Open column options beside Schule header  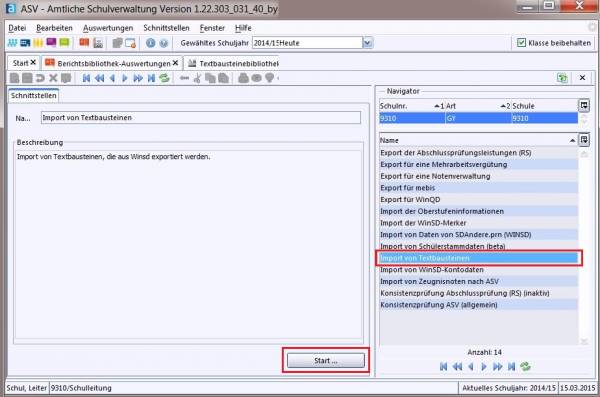(x=584, y=105)
